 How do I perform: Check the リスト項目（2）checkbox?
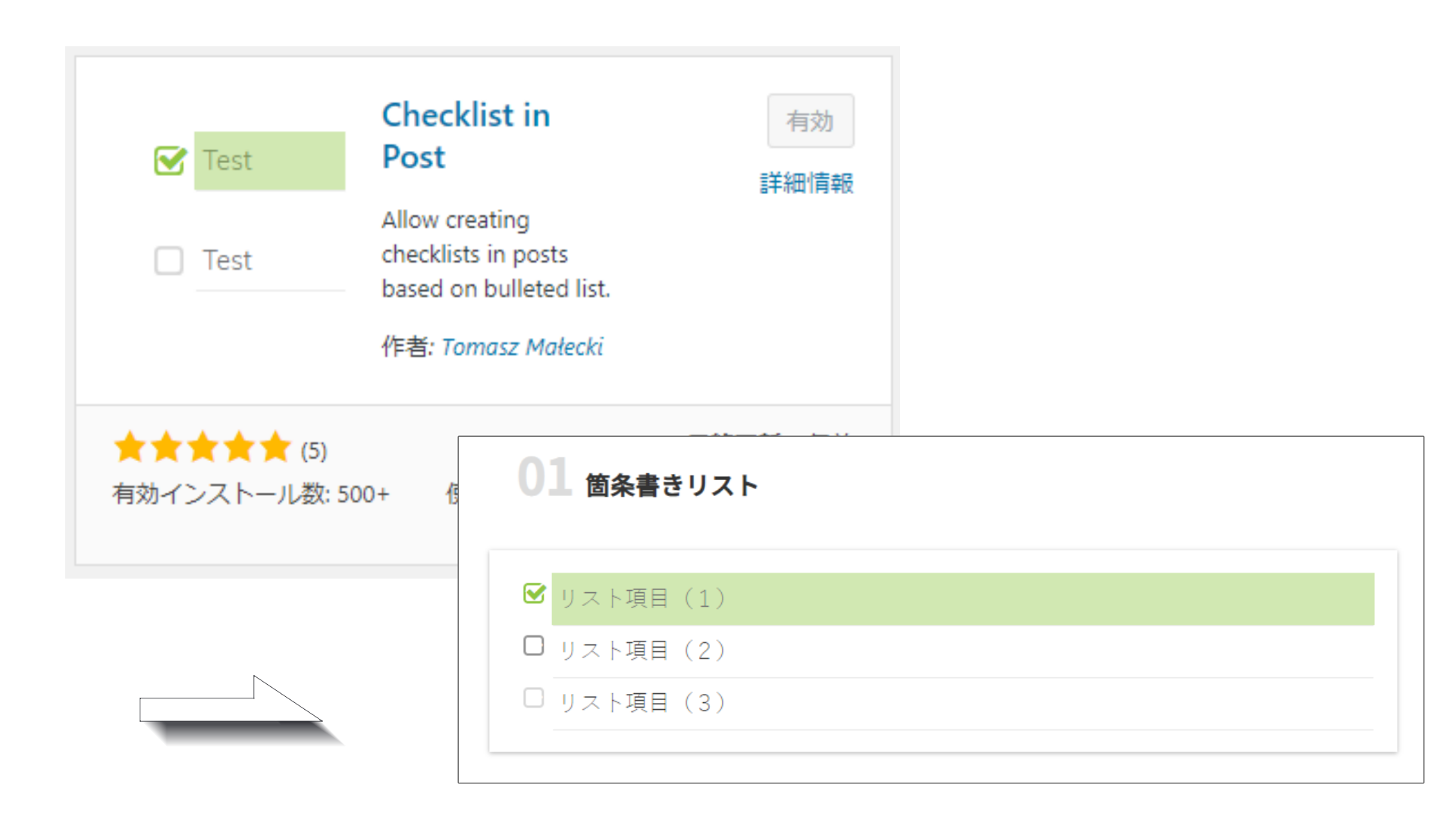[x=534, y=646]
